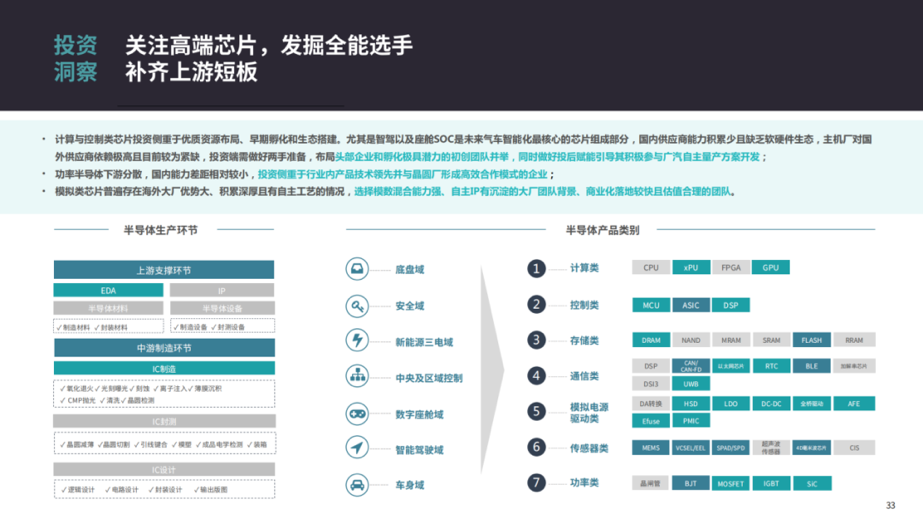Select the teal IC制造 bar

click(x=164, y=368)
